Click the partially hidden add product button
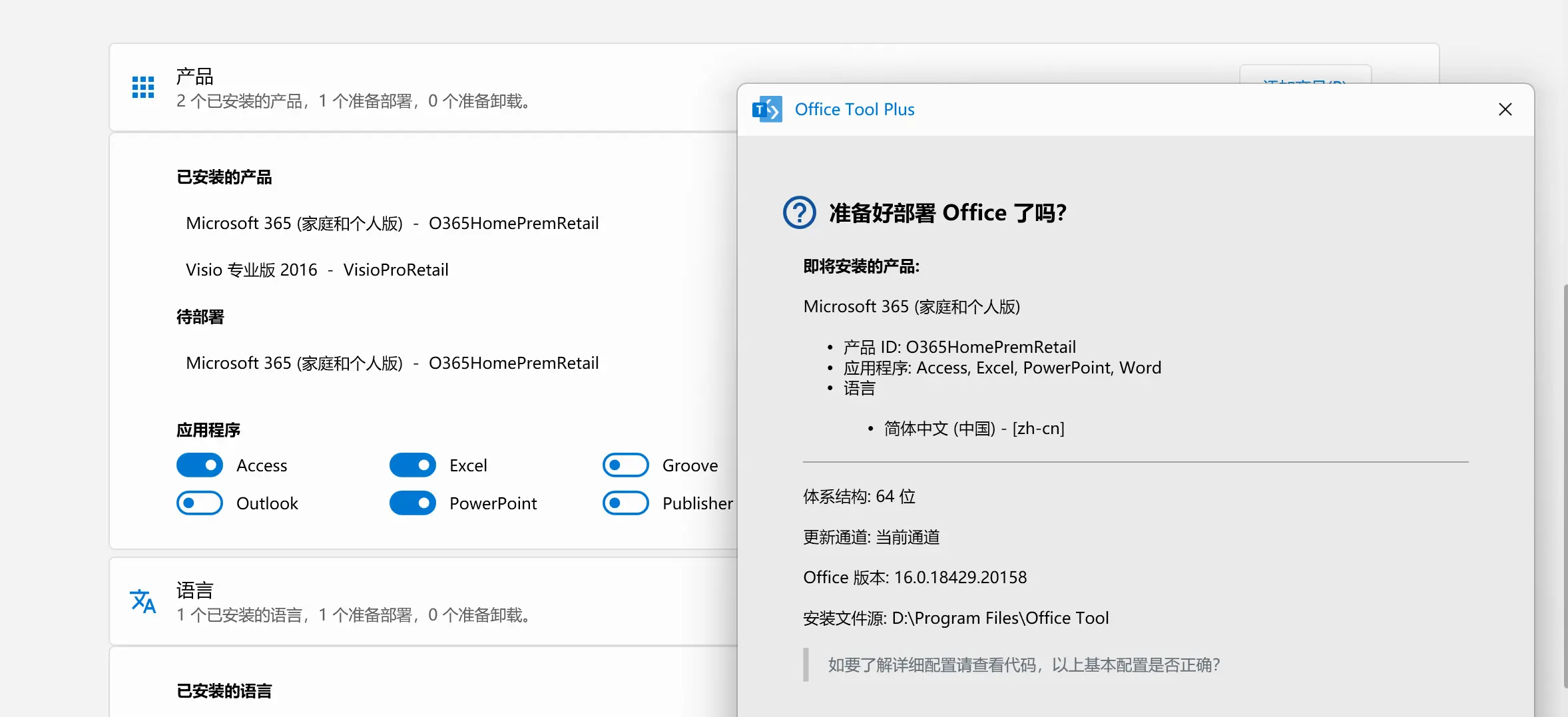The image size is (1568, 717). click(1304, 75)
